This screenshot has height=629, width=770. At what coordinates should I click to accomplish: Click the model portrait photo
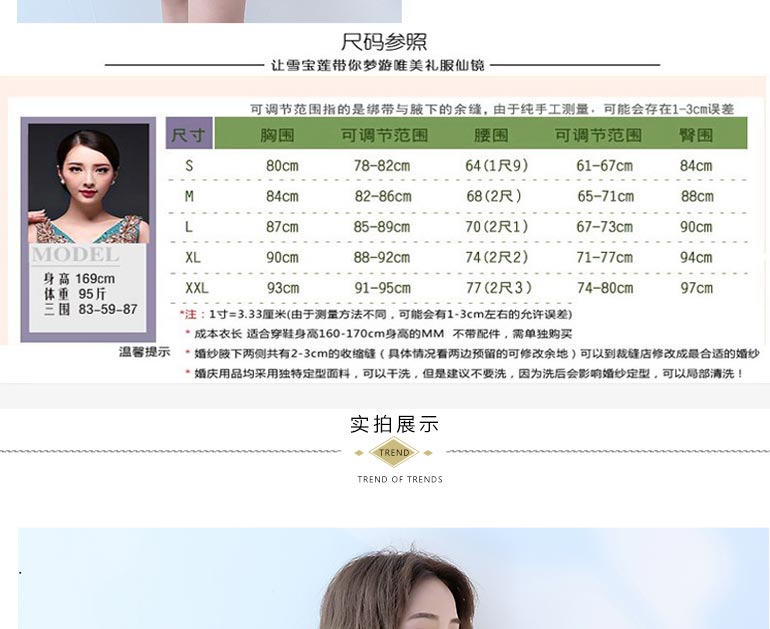(90, 184)
